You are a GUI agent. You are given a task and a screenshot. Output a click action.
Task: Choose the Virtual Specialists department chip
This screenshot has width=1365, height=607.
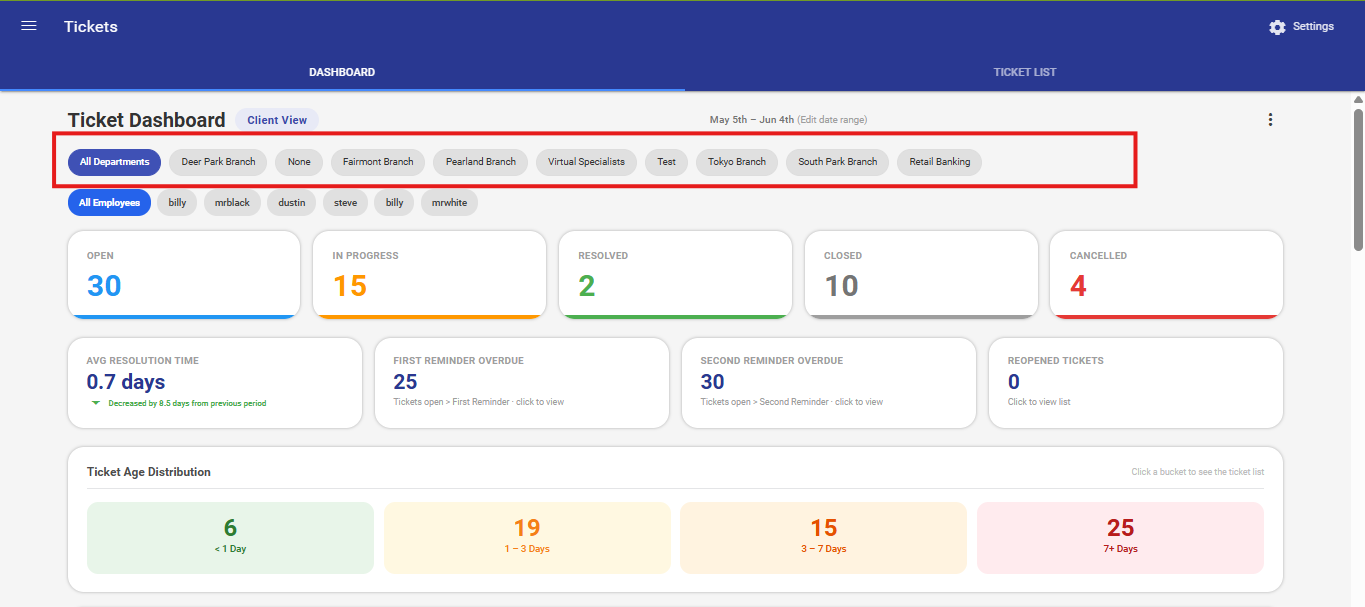point(586,162)
